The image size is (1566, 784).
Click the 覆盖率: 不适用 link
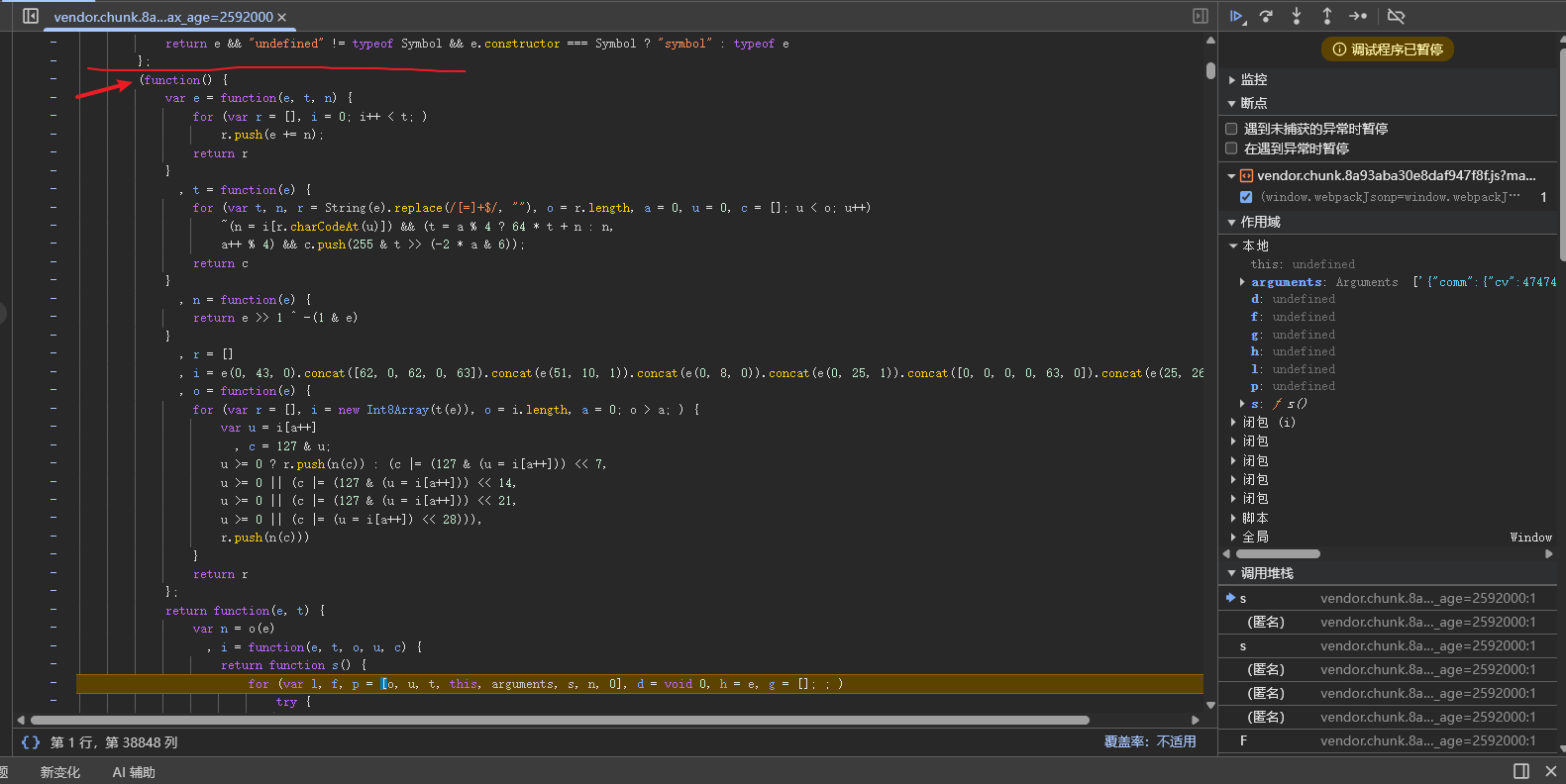[1150, 741]
